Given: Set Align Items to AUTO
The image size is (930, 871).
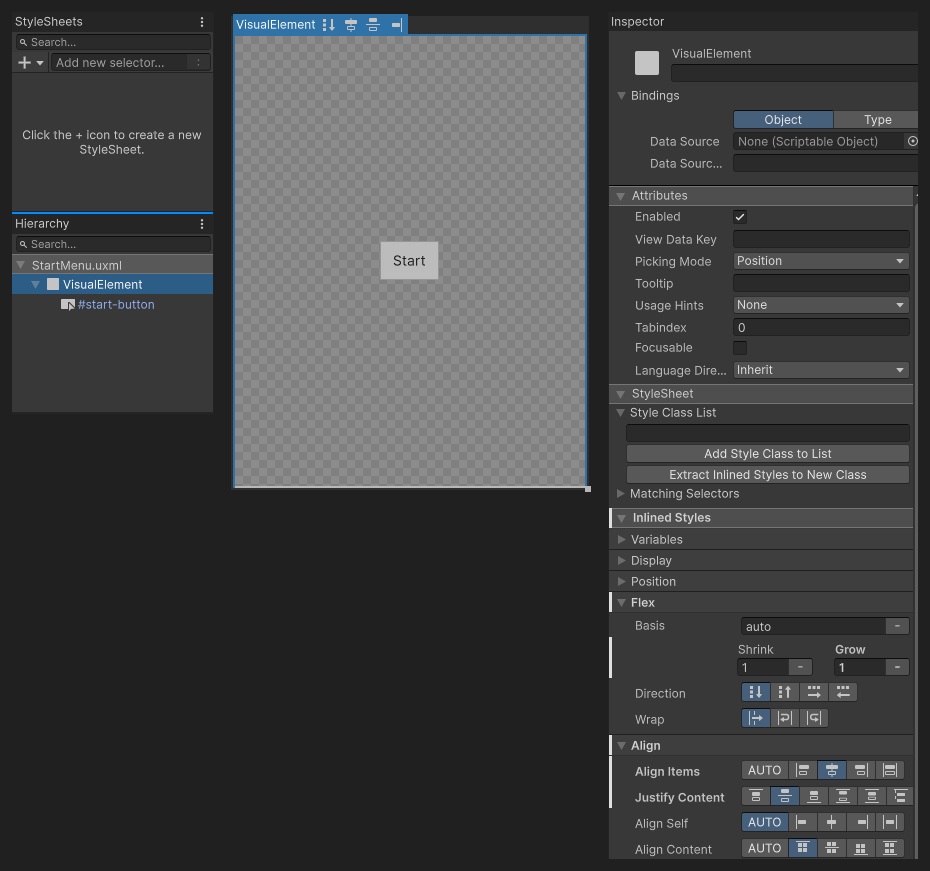Looking at the screenshot, I should tap(765, 770).
